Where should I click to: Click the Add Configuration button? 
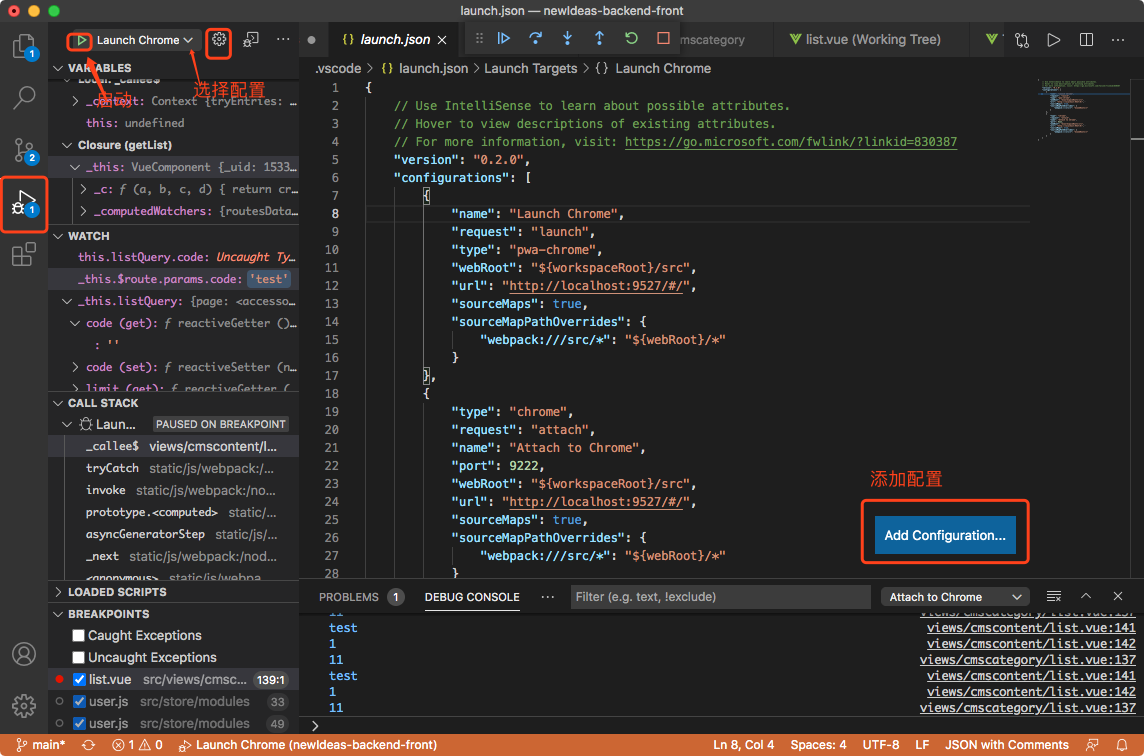944,535
